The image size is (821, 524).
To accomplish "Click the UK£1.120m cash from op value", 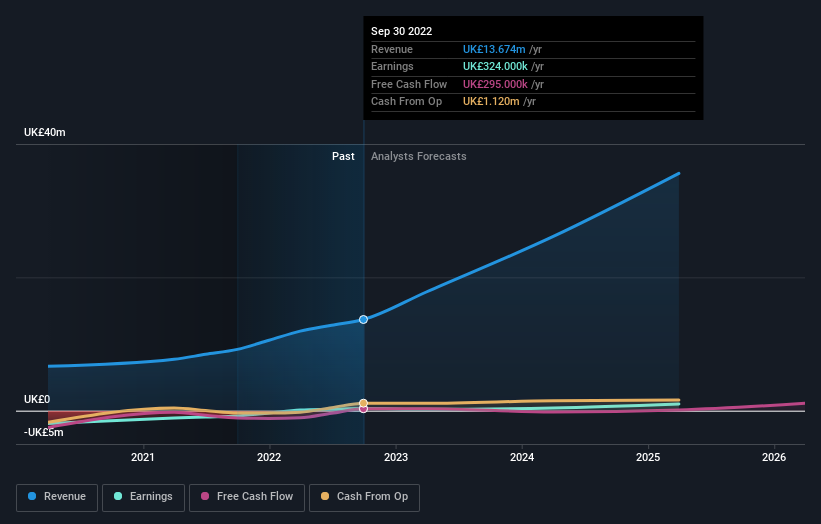I will [x=491, y=102].
